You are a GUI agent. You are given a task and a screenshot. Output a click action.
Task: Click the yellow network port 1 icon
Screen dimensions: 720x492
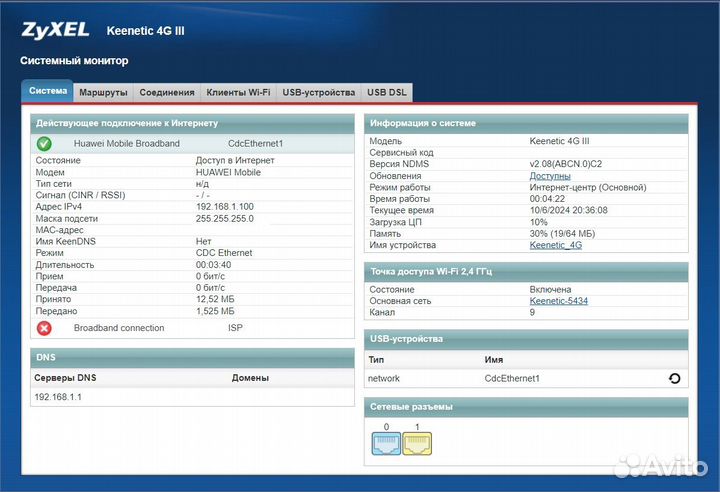click(x=417, y=442)
